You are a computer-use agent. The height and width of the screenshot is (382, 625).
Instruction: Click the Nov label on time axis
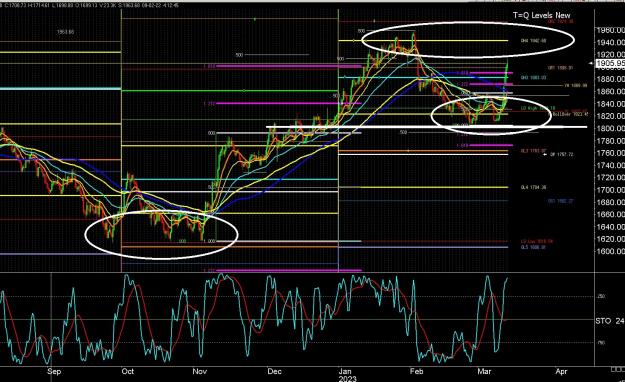click(x=199, y=371)
